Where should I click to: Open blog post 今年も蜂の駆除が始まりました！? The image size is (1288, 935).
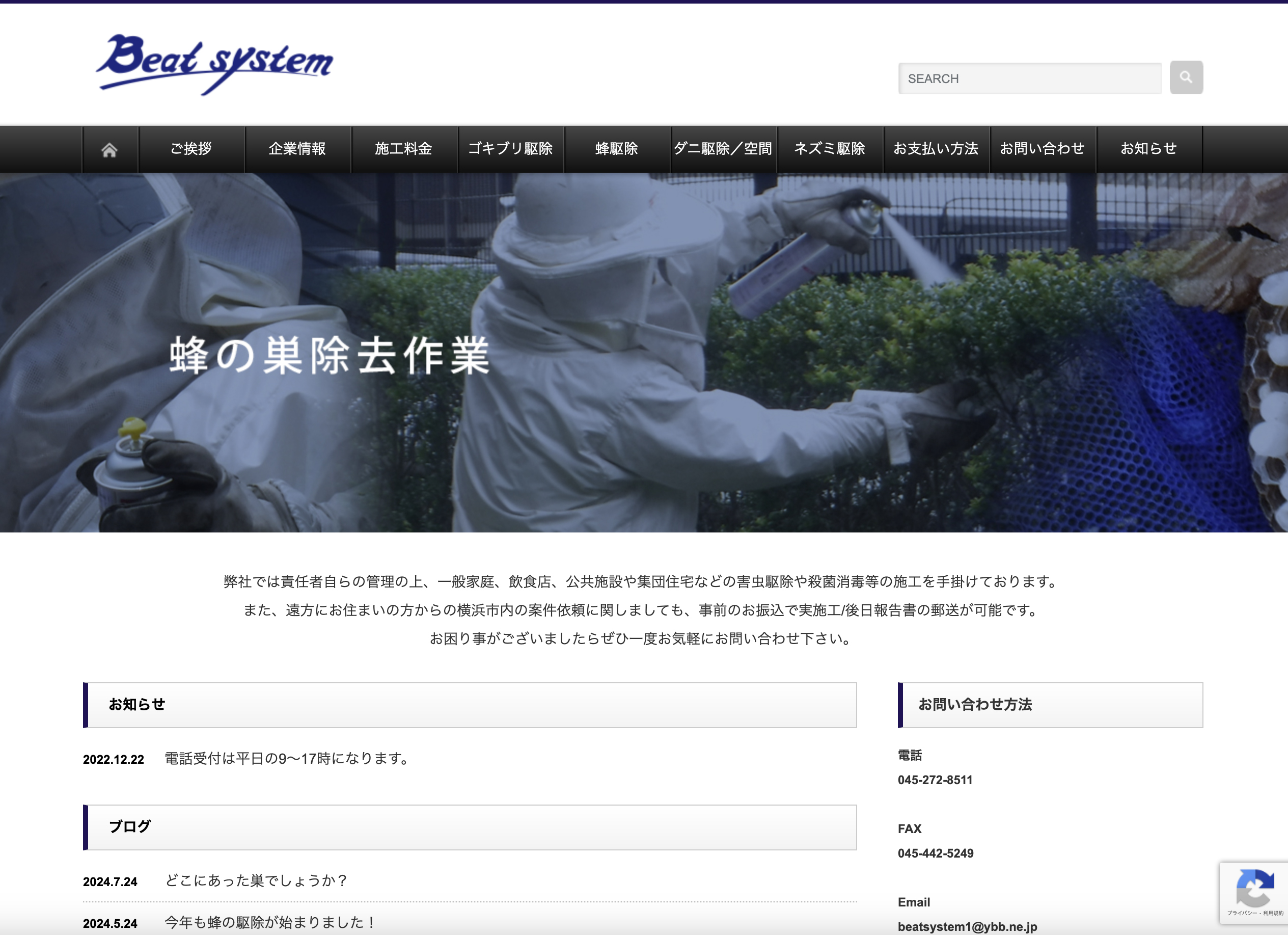270,922
